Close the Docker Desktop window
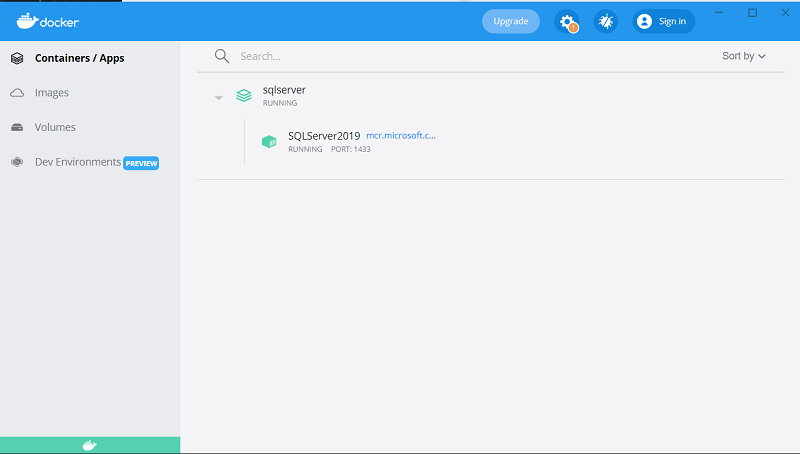The height and width of the screenshot is (454, 800). pos(785,13)
